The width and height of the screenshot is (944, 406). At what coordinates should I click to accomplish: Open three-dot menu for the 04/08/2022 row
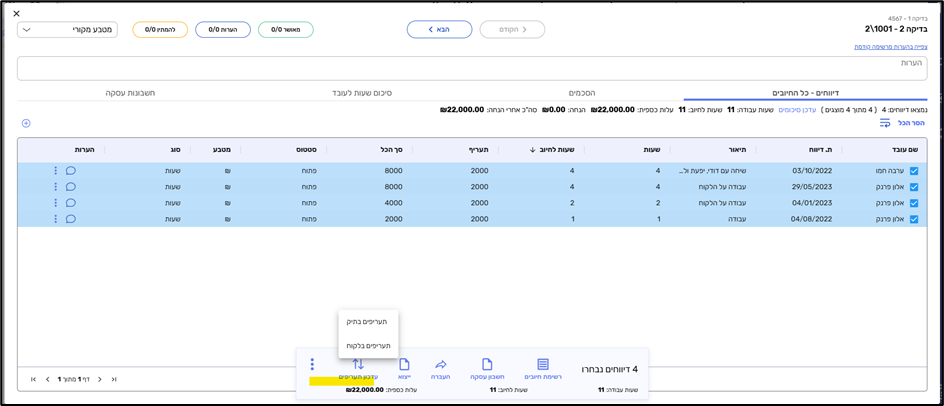[x=56, y=219]
